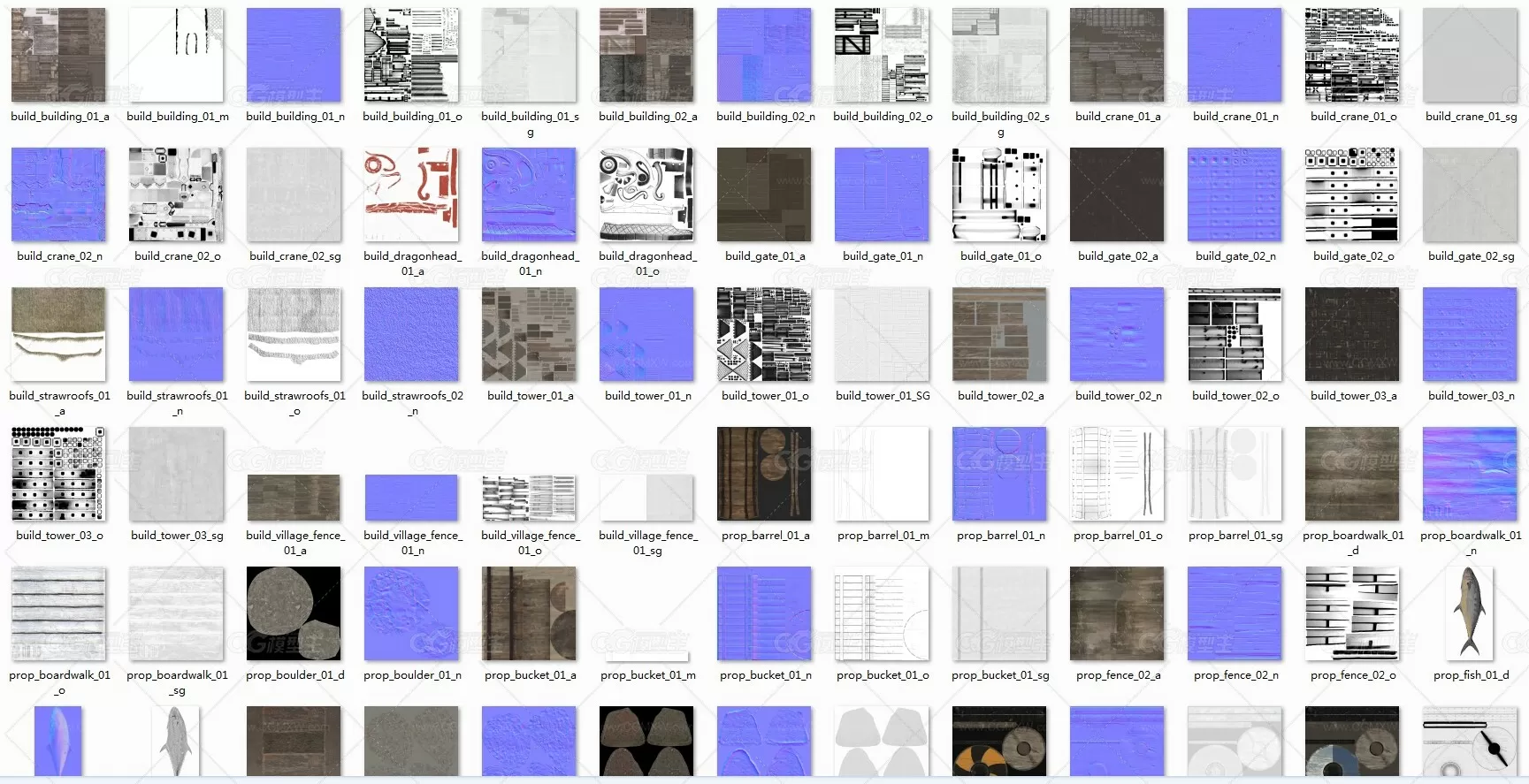Select the prop_fence_02_a thumbnail
The height and width of the screenshot is (784, 1529).
[1117, 613]
